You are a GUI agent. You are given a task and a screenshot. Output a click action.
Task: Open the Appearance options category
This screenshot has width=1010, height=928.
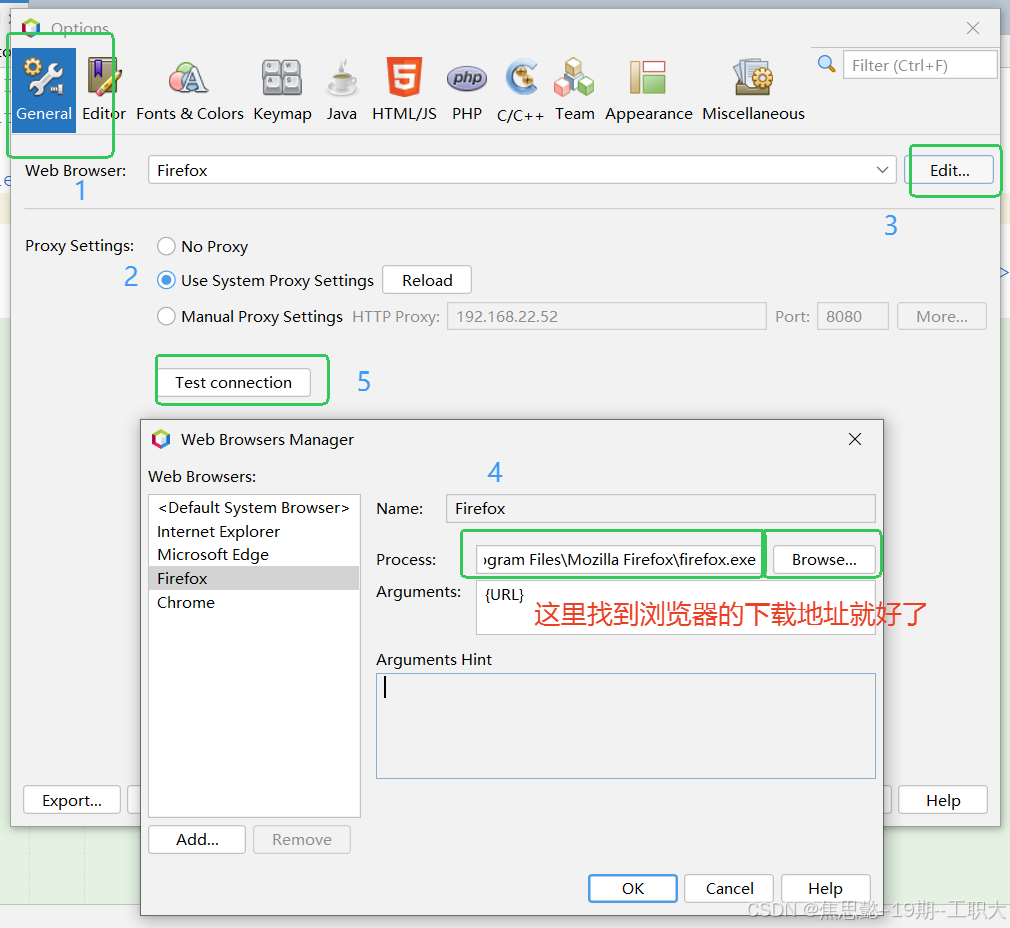(649, 90)
